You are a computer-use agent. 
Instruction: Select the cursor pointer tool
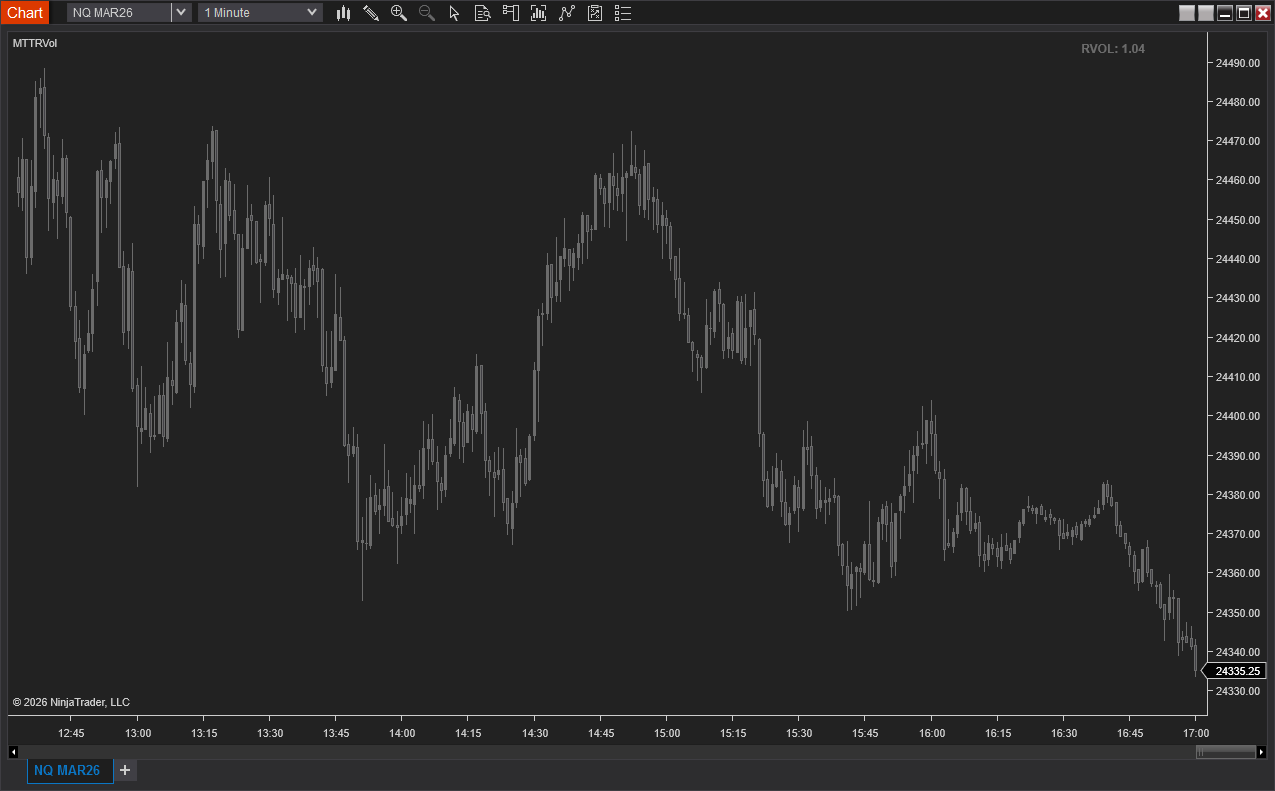tap(454, 13)
